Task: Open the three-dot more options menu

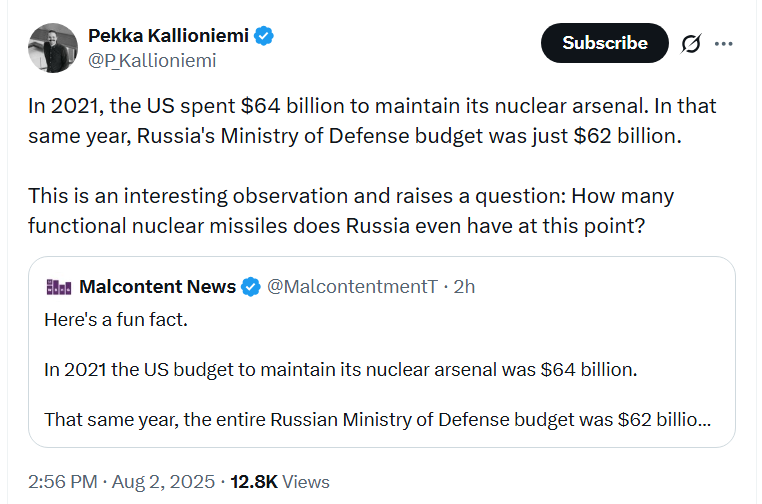Action: coord(724,44)
